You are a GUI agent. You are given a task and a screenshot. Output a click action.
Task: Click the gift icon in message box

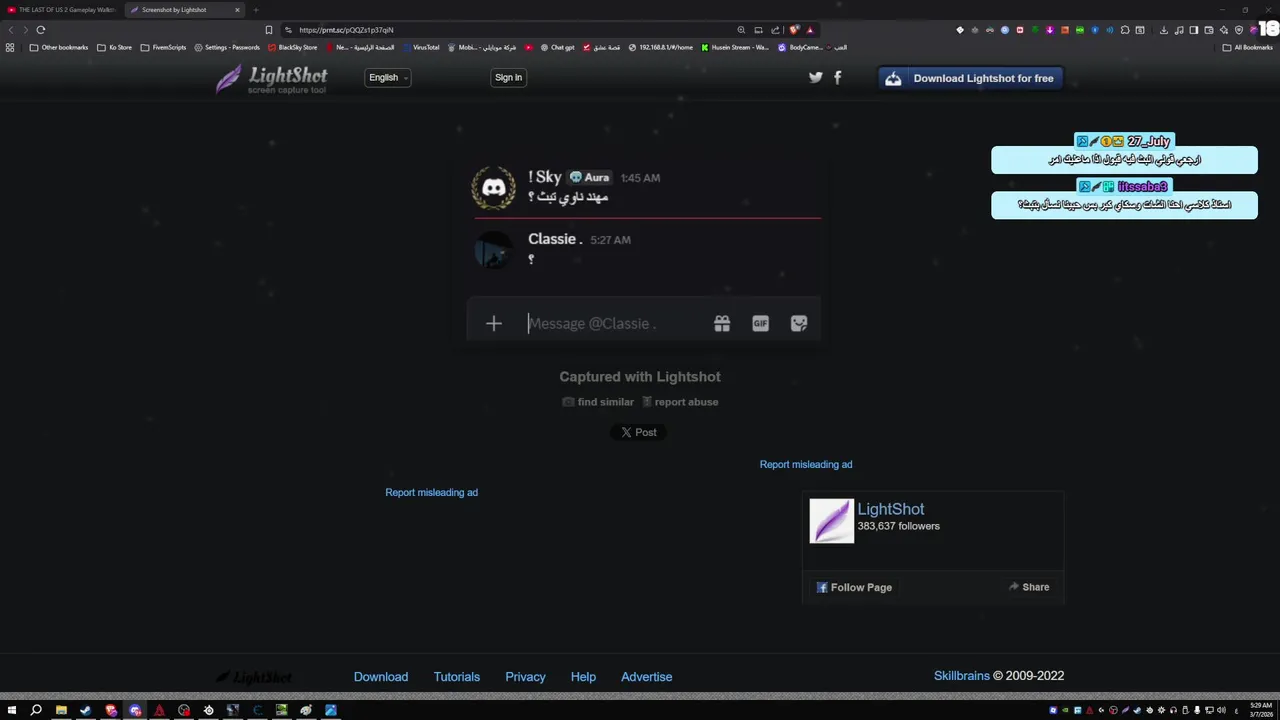pyautogui.click(x=722, y=323)
